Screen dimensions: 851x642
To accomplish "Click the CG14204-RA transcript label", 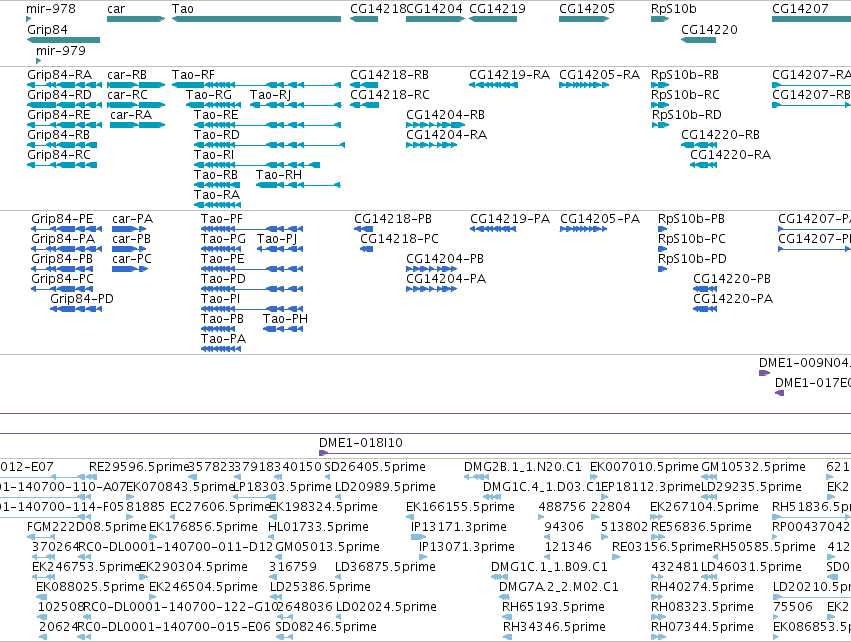I will click(x=446, y=135).
